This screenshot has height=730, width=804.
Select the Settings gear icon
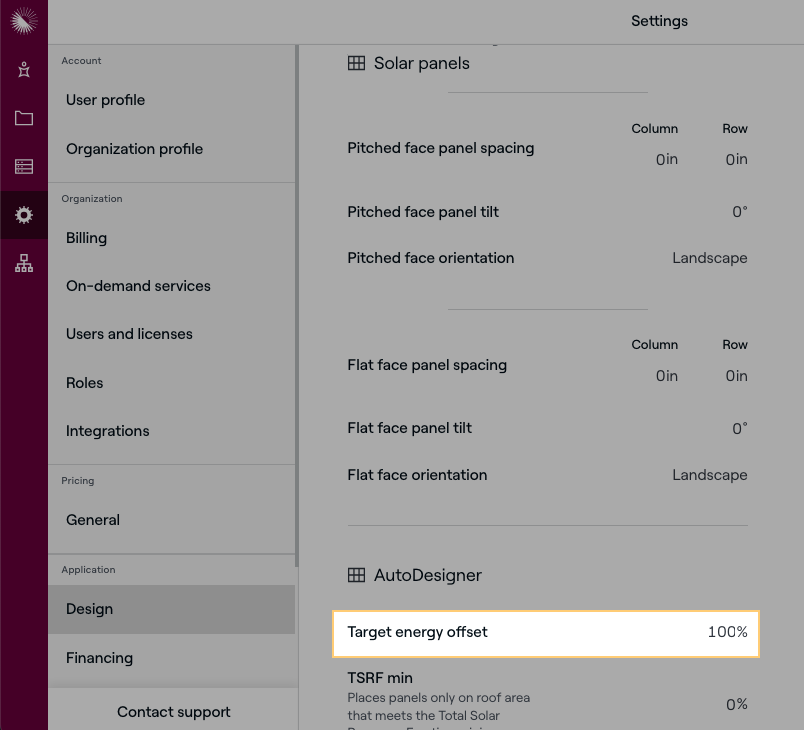(24, 215)
